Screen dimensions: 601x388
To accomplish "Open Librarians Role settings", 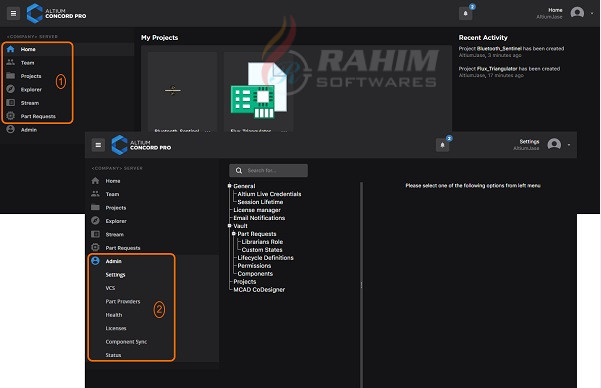I will (x=262, y=242).
